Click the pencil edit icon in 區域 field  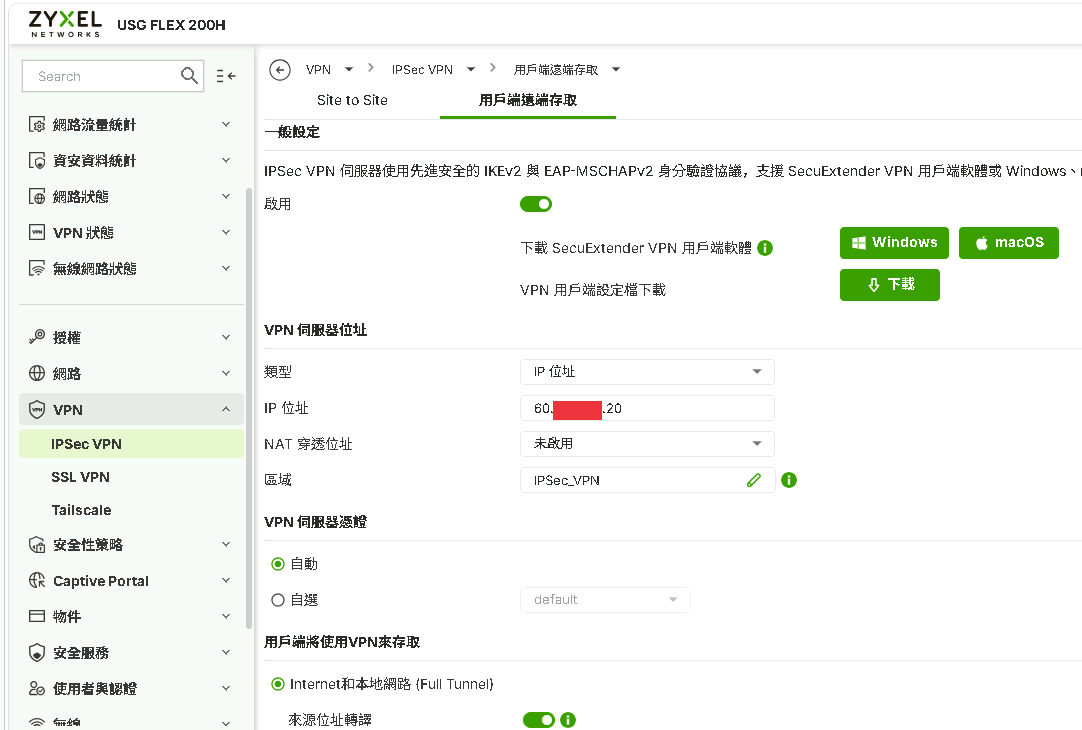[754, 480]
